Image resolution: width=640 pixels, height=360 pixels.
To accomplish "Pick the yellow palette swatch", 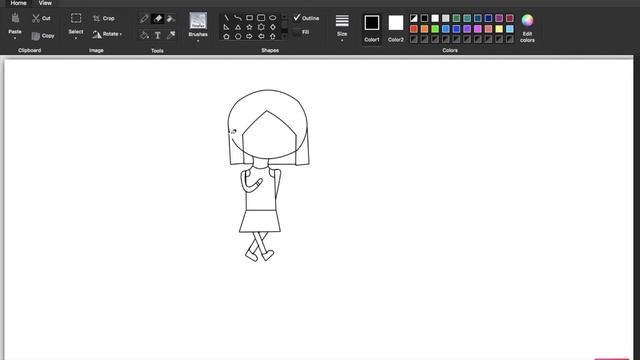I will pyautogui.click(x=499, y=29).
